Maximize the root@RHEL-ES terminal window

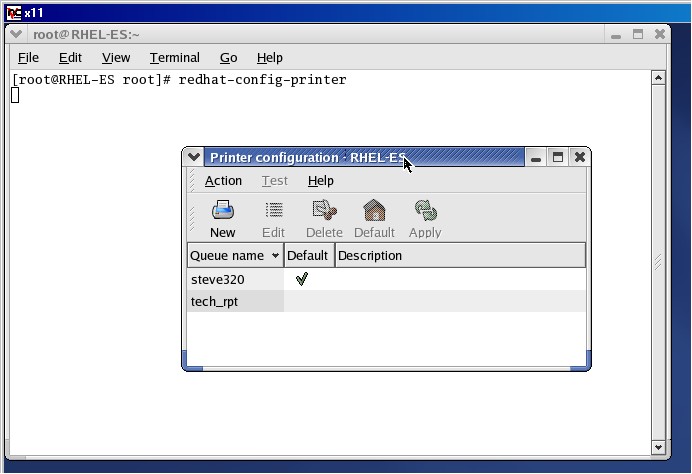point(638,34)
